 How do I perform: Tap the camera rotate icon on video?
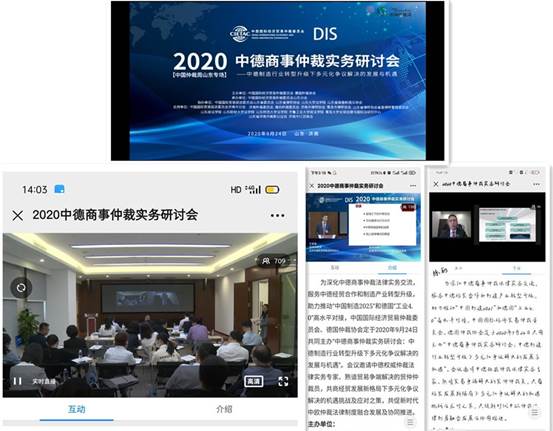pyautogui.click(x=21, y=288)
